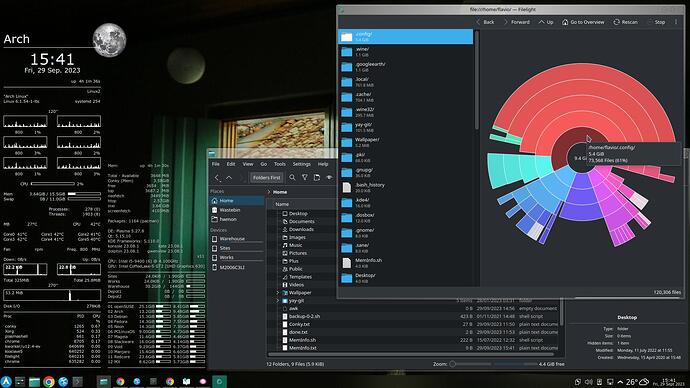This screenshot has height=388, width=690.
Task: Select the .config/ folder in Filelight list
Action: click(405, 37)
